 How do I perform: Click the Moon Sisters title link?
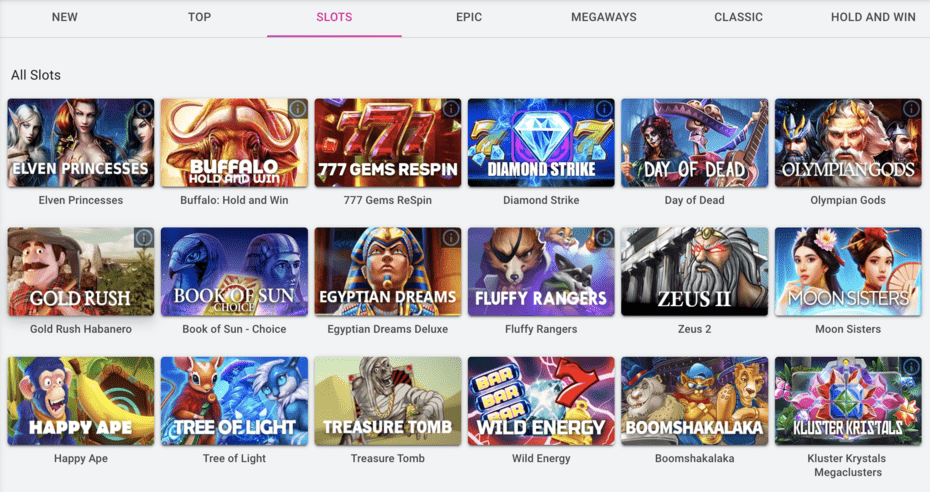(848, 329)
